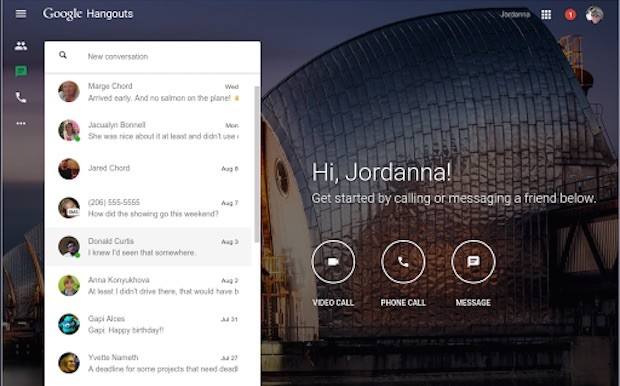Click the Aug 2 timestamp
Image resolution: width=620 pixels, height=386 pixels.
click(x=230, y=280)
